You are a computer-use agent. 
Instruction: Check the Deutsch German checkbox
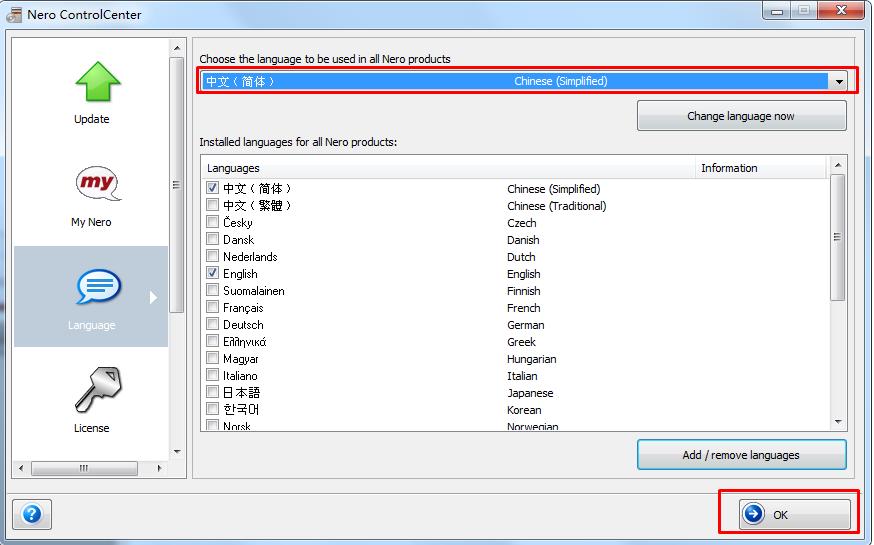tap(212, 324)
